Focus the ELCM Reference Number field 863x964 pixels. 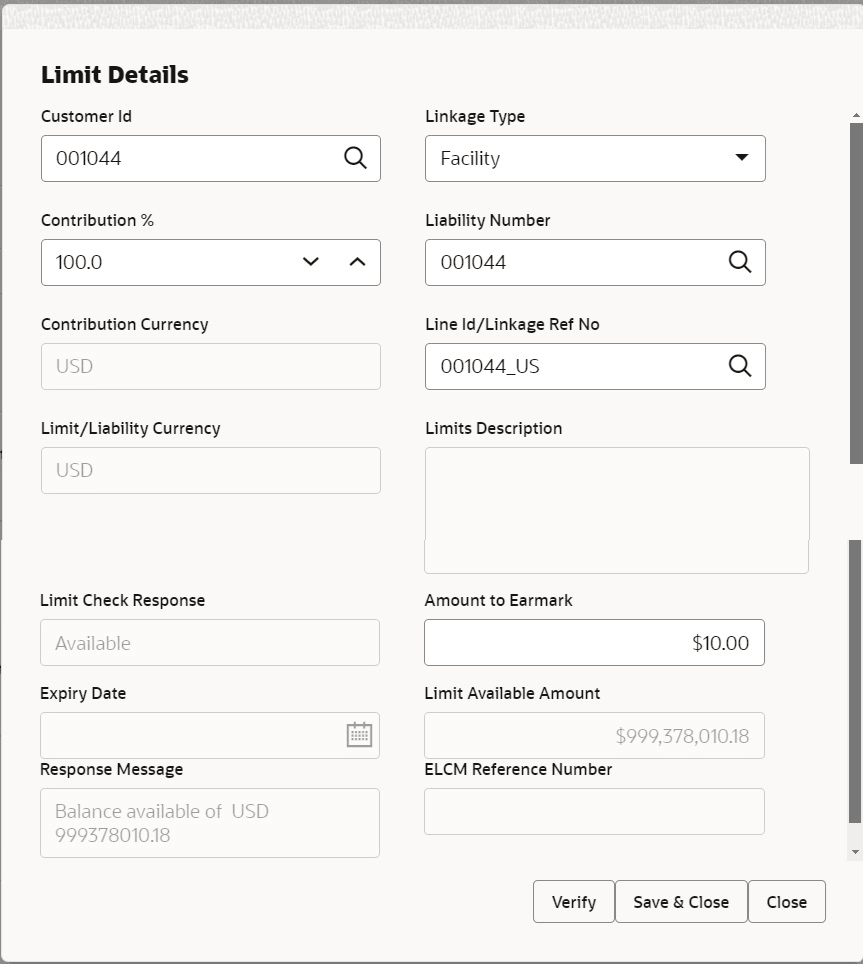pyautogui.click(x=594, y=811)
